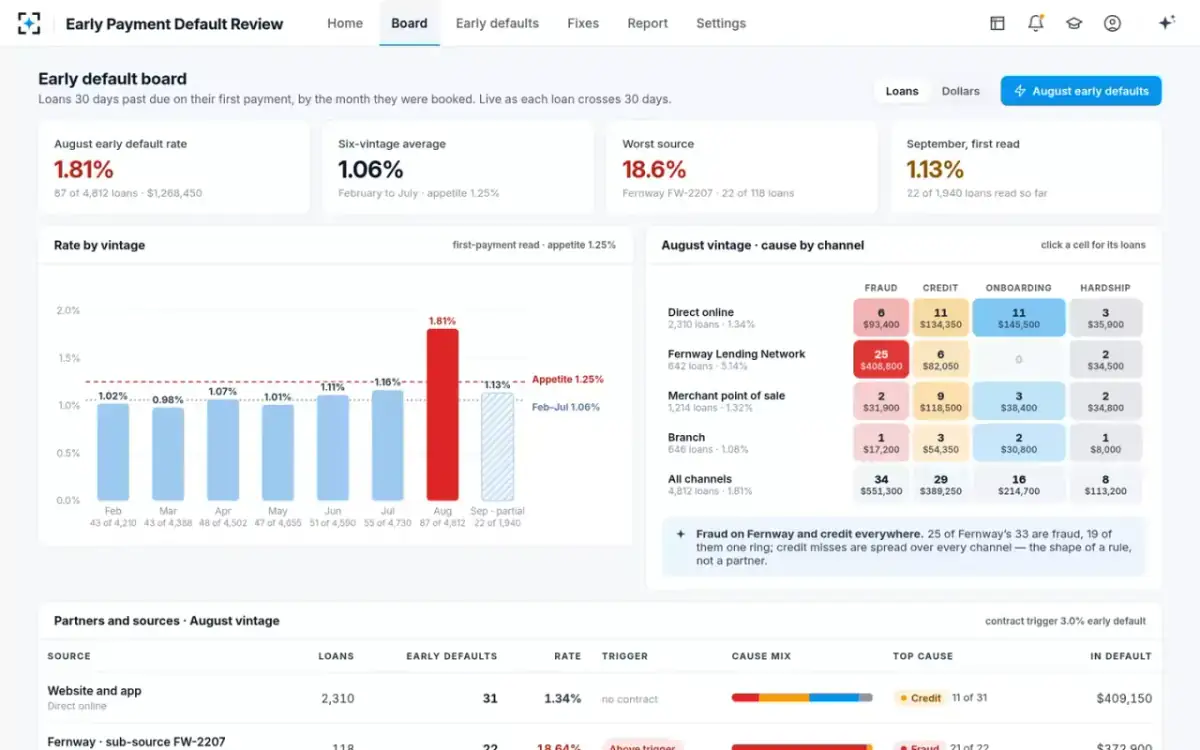1200x750 pixels.
Task: Select the Direct online Fraud cell
Action: click(x=881, y=318)
